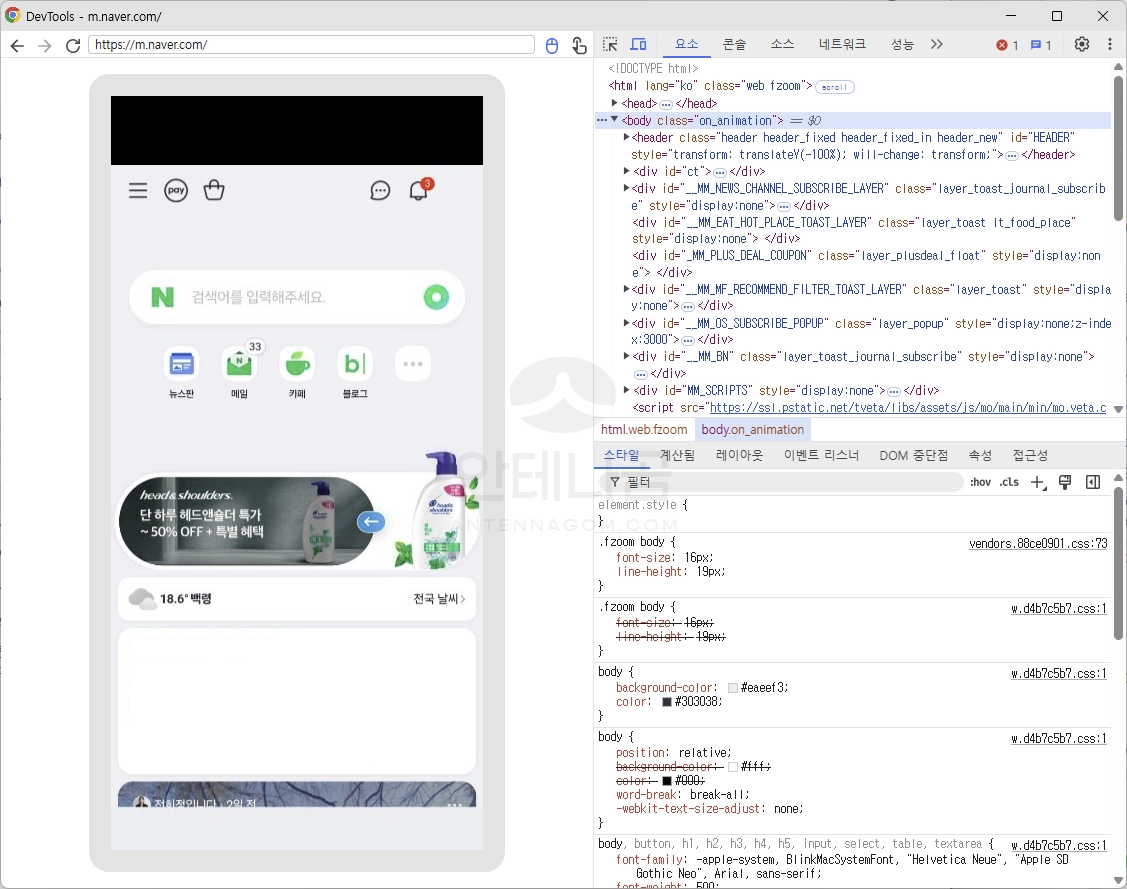The image size is (1127, 889).
Task: Expand the MF_RECOMMEND_FILTER_TOAST_LAYER div
Action: 626,289
